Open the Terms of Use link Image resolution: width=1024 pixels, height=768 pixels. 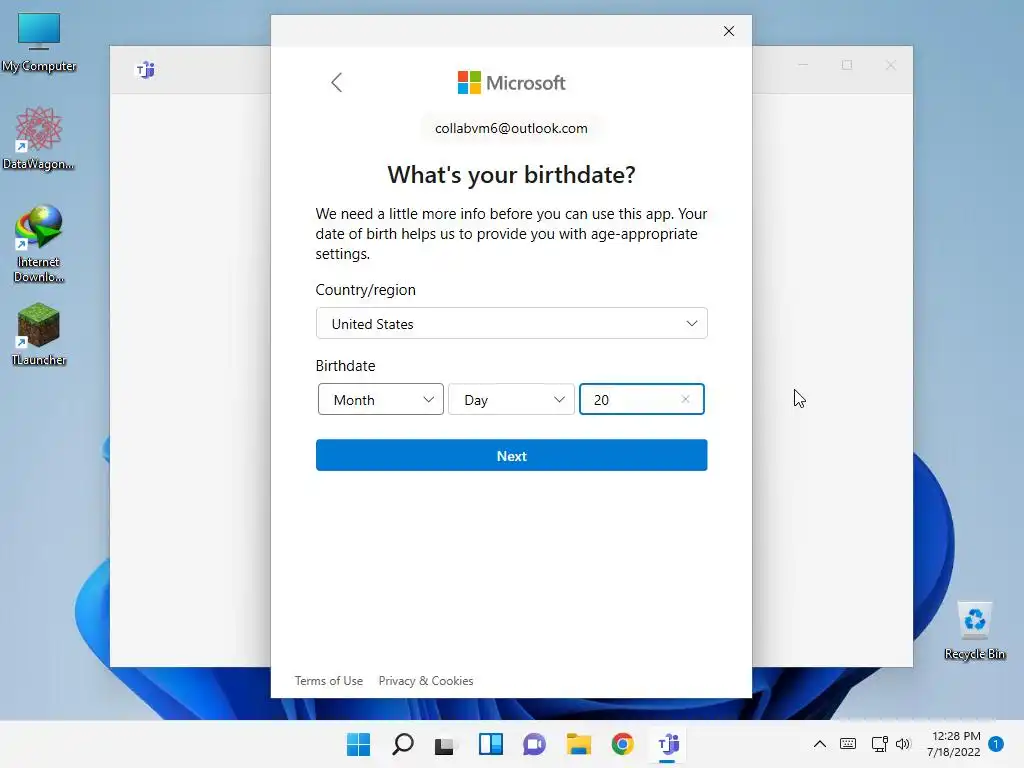[328, 680]
